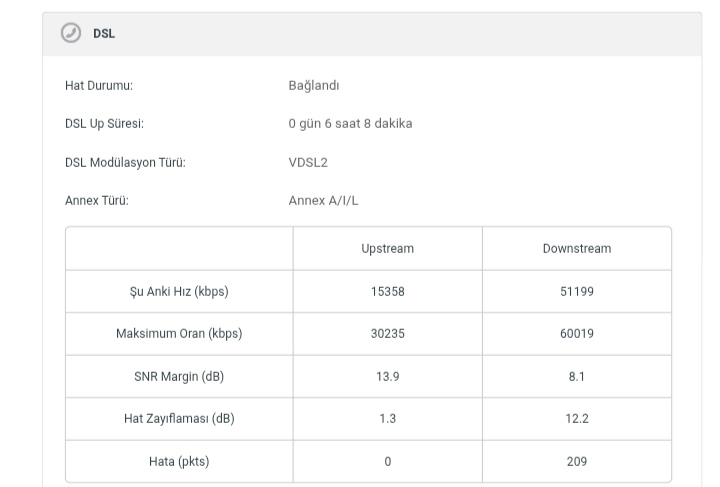Click the Downstream column header
Image resolution: width=720 pixels, height=487 pixels.
tap(576, 248)
